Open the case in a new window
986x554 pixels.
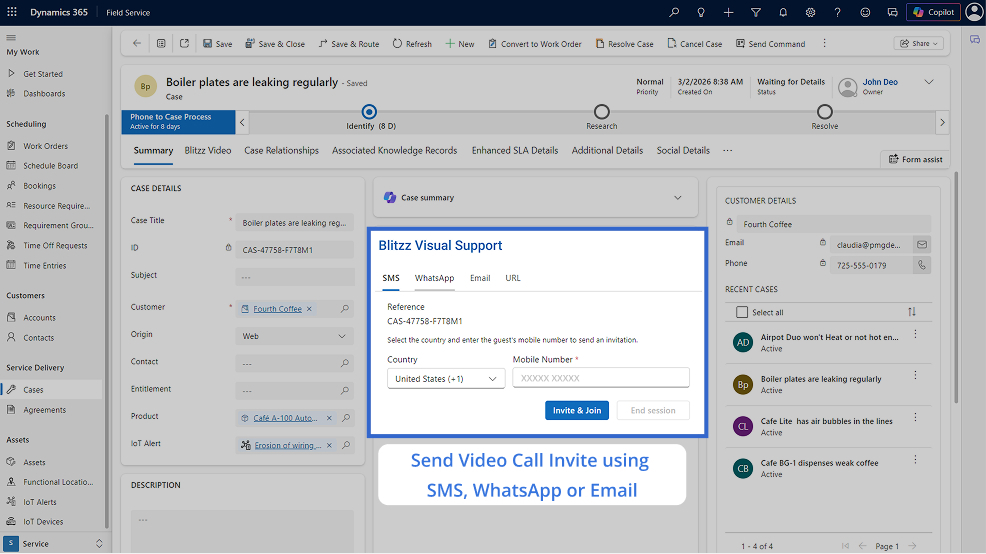[184, 43]
